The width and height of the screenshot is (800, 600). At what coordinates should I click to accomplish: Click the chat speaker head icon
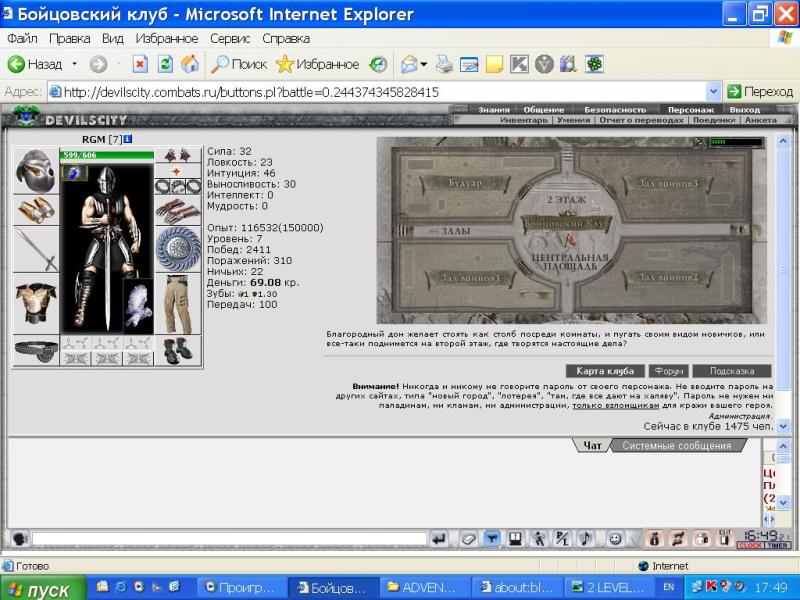[x=19, y=538]
